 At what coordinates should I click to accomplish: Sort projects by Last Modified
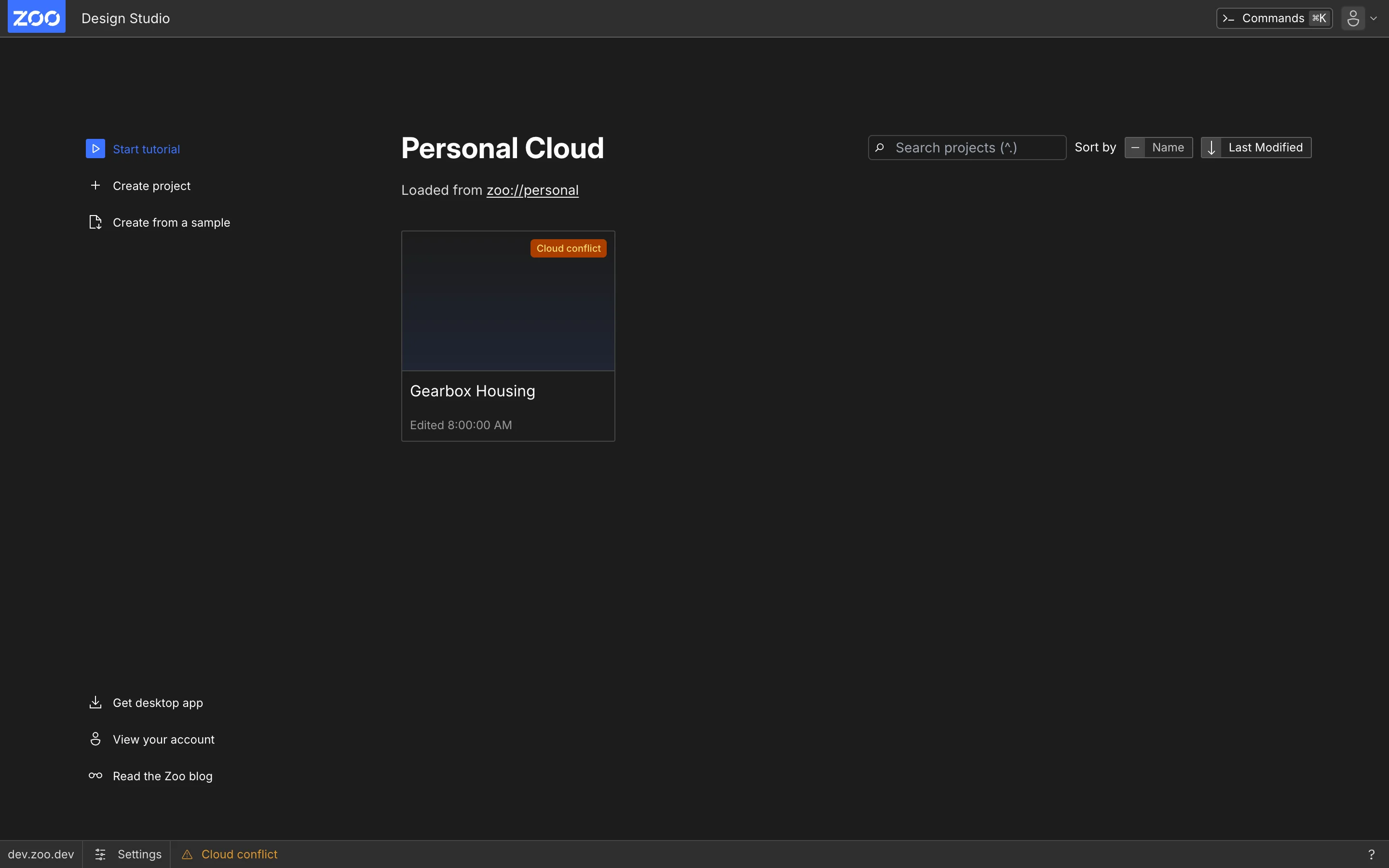(x=1256, y=148)
